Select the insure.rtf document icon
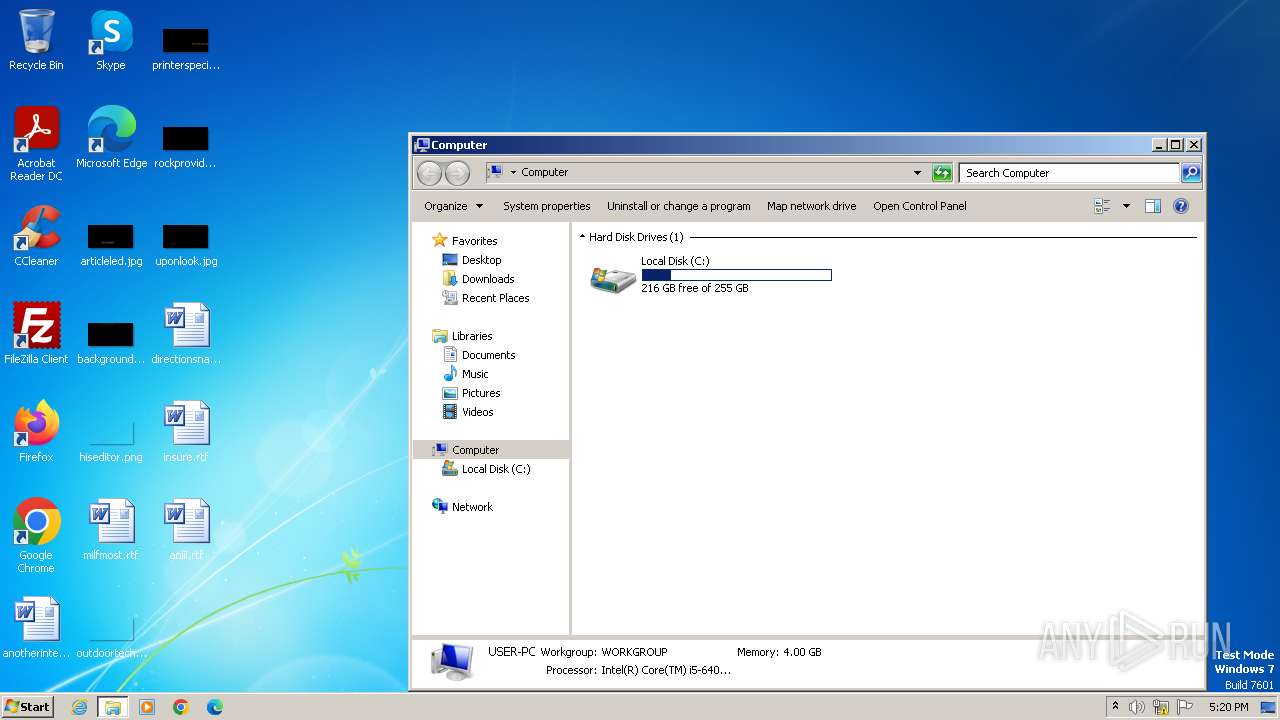 point(186,432)
